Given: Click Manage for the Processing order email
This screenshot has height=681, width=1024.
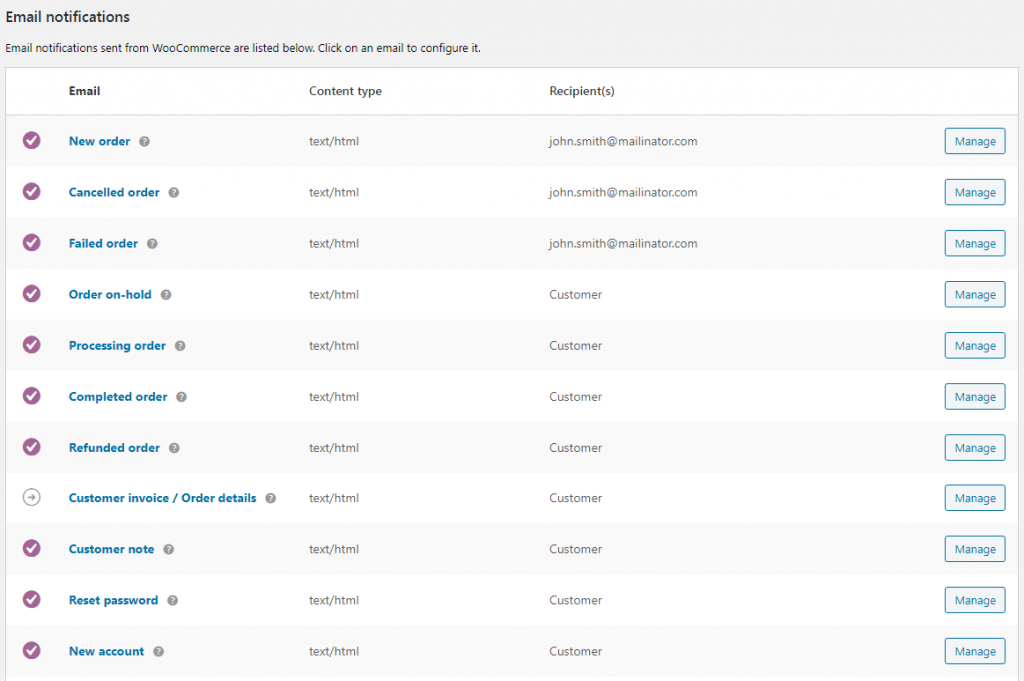Looking at the screenshot, I should click(x=974, y=345).
